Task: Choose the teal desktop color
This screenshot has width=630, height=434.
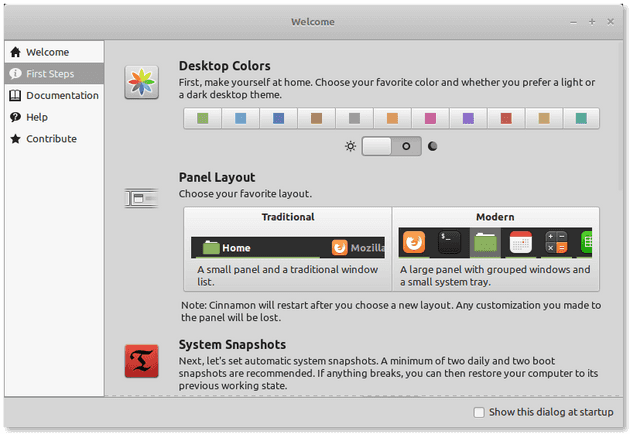Action: (x=581, y=118)
